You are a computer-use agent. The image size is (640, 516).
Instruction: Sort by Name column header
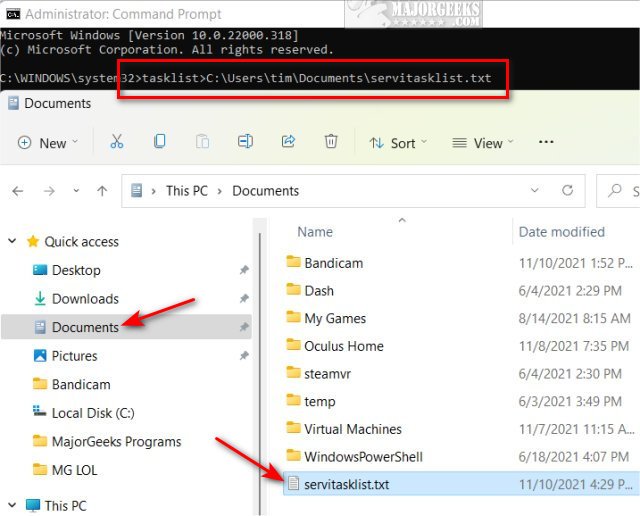click(315, 232)
